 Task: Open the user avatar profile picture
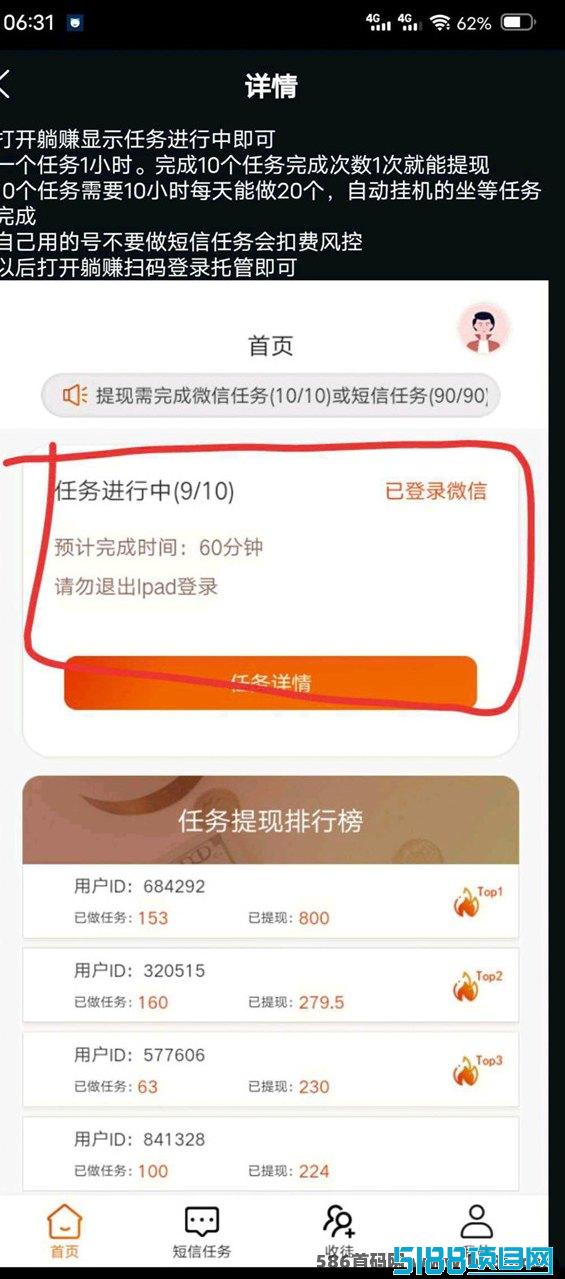[x=484, y=329]
